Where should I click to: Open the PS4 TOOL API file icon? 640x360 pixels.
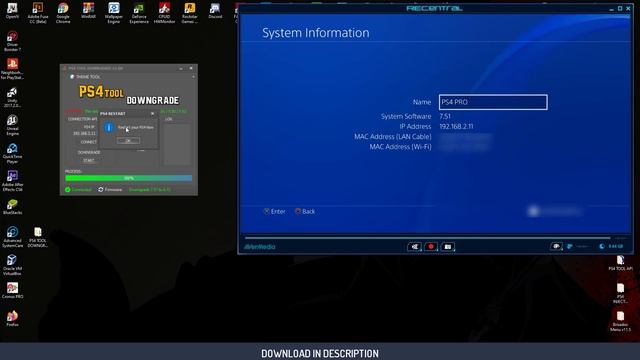tap(620, 263)
